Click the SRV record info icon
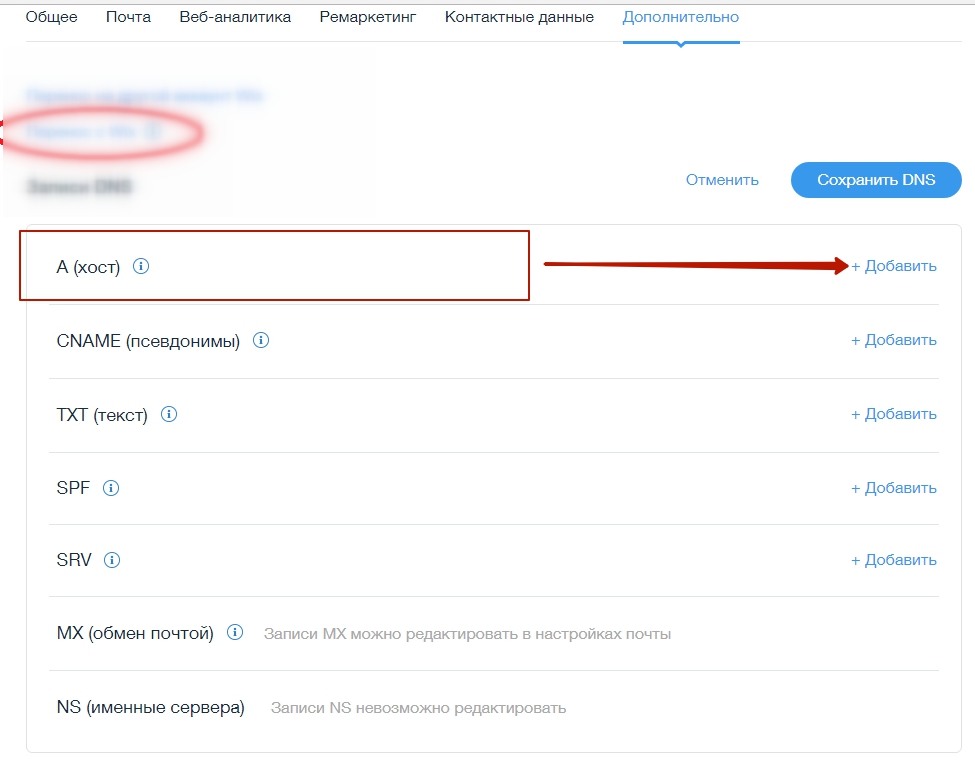The width and height of the screenshot is (975, 760). (x=112, y=560)
